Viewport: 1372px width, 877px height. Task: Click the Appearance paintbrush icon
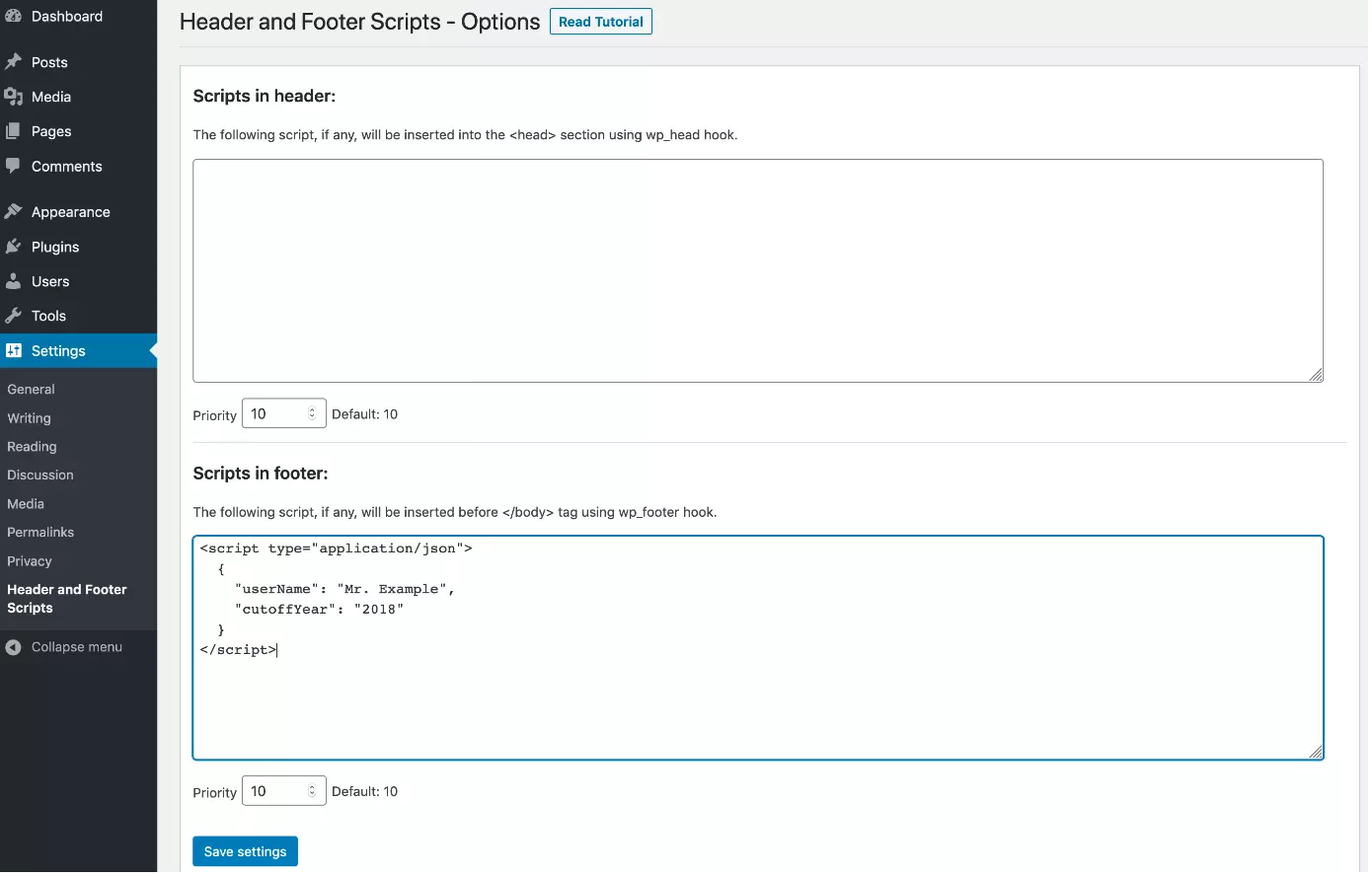(13, 212)
